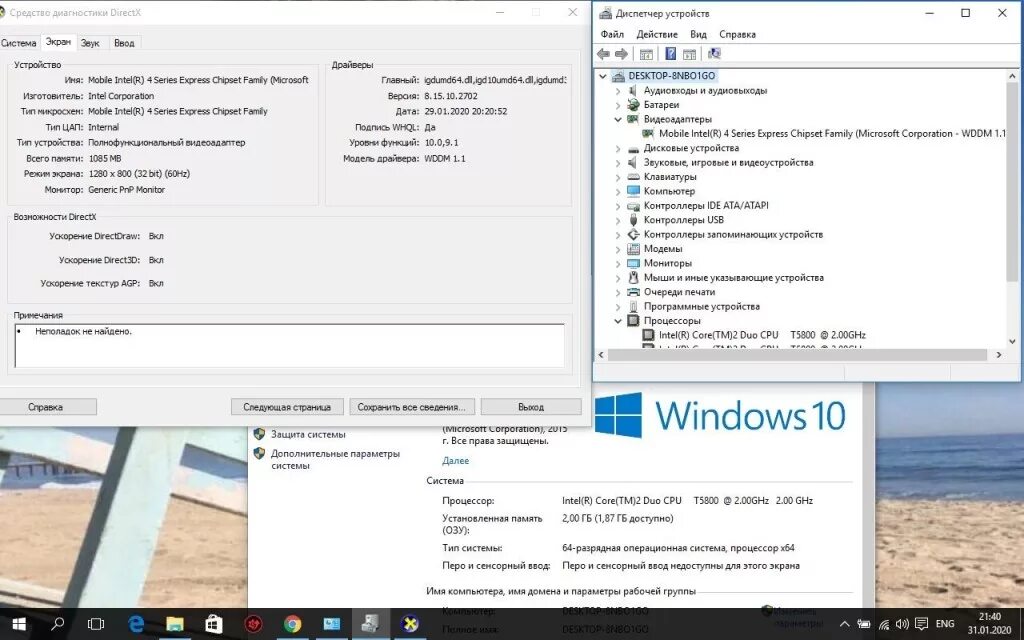The height and width of the screenshot is (640, 1024).
Task: Click Device Manager vertical scrollbar thumb
Action: 1012,181
